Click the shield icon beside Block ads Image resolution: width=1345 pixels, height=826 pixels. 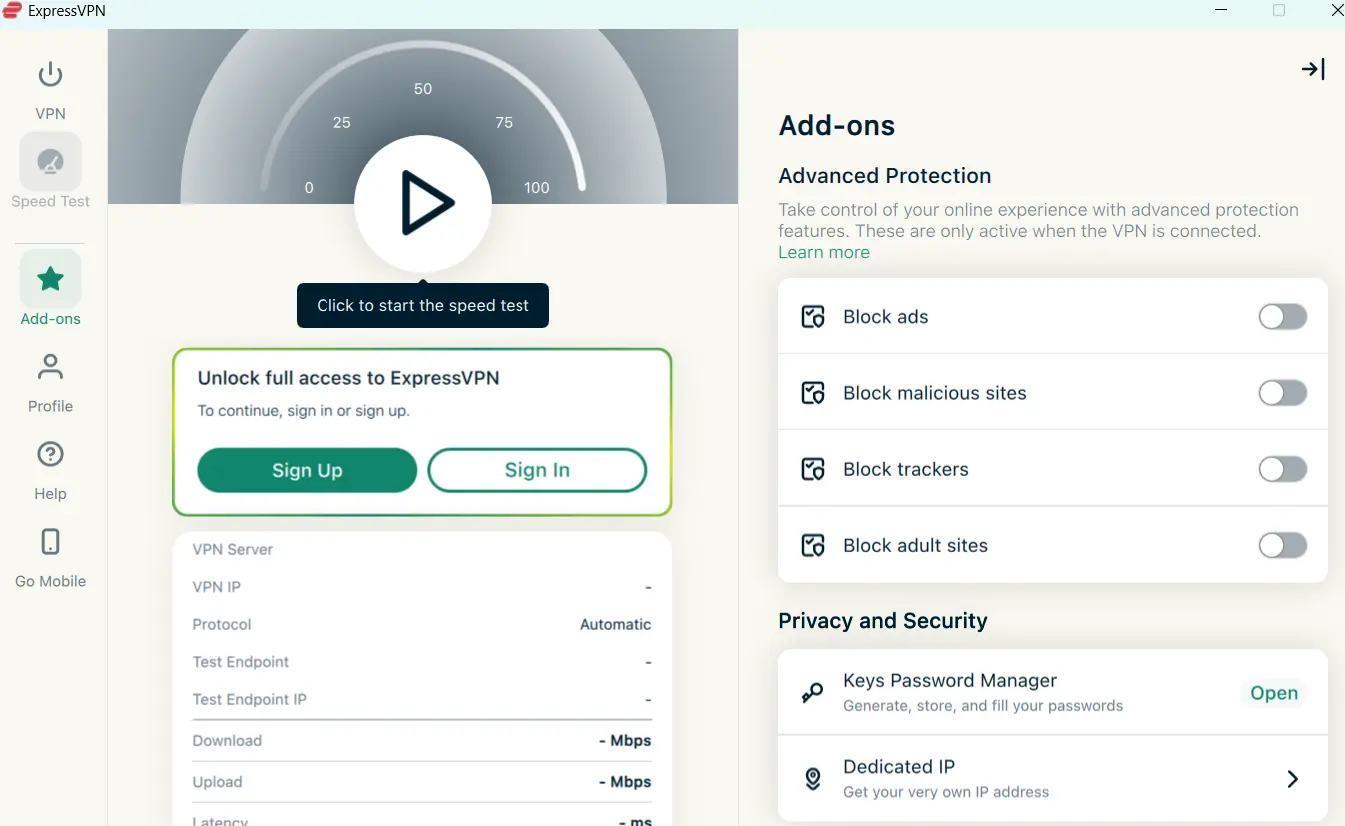click(813, 317)
